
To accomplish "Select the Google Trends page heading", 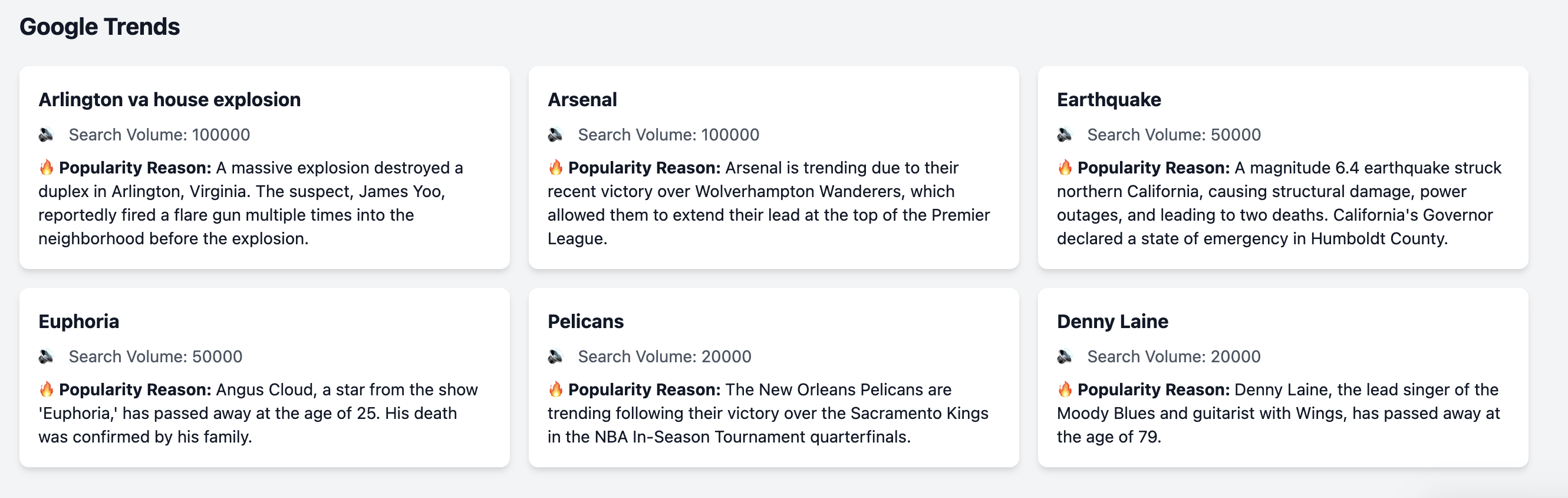I will pos(100,27).
